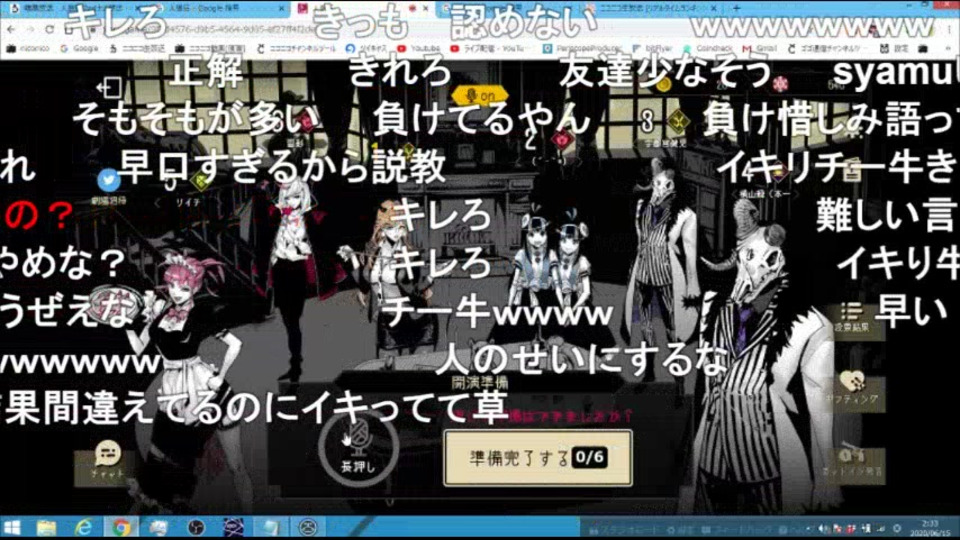Click the 0/6 ready counter
Viewport: 960px width, 540px height.
point(589,457)
